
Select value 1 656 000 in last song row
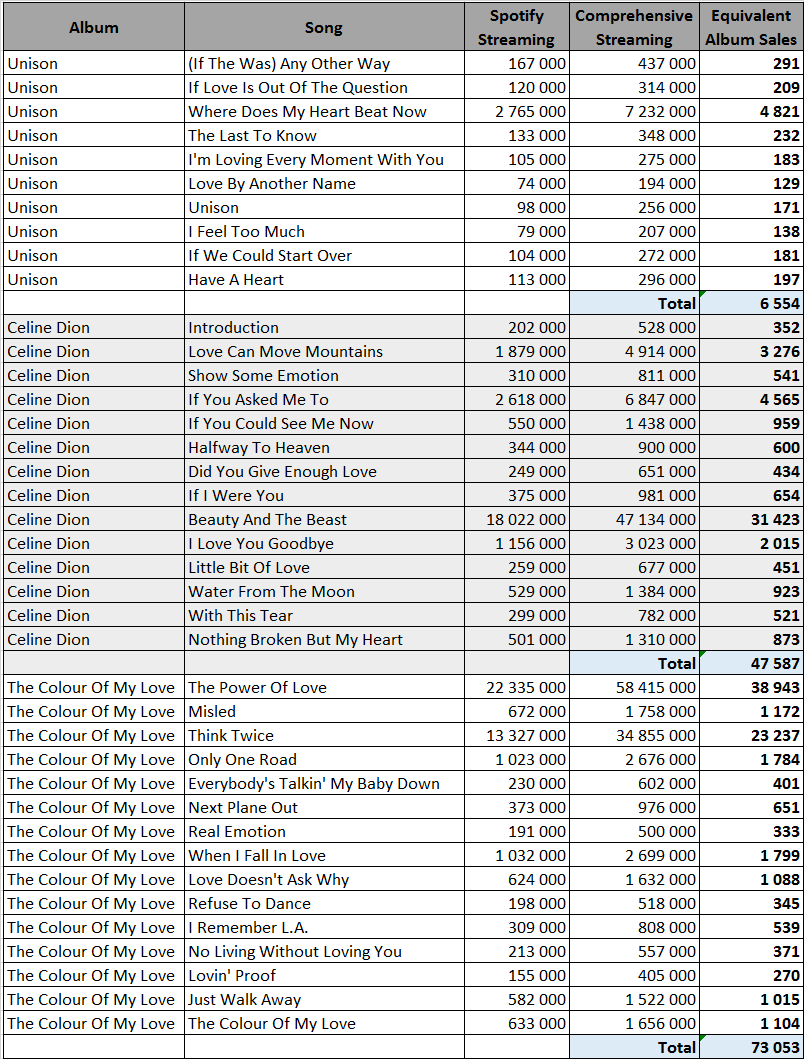pos(634,1023)
